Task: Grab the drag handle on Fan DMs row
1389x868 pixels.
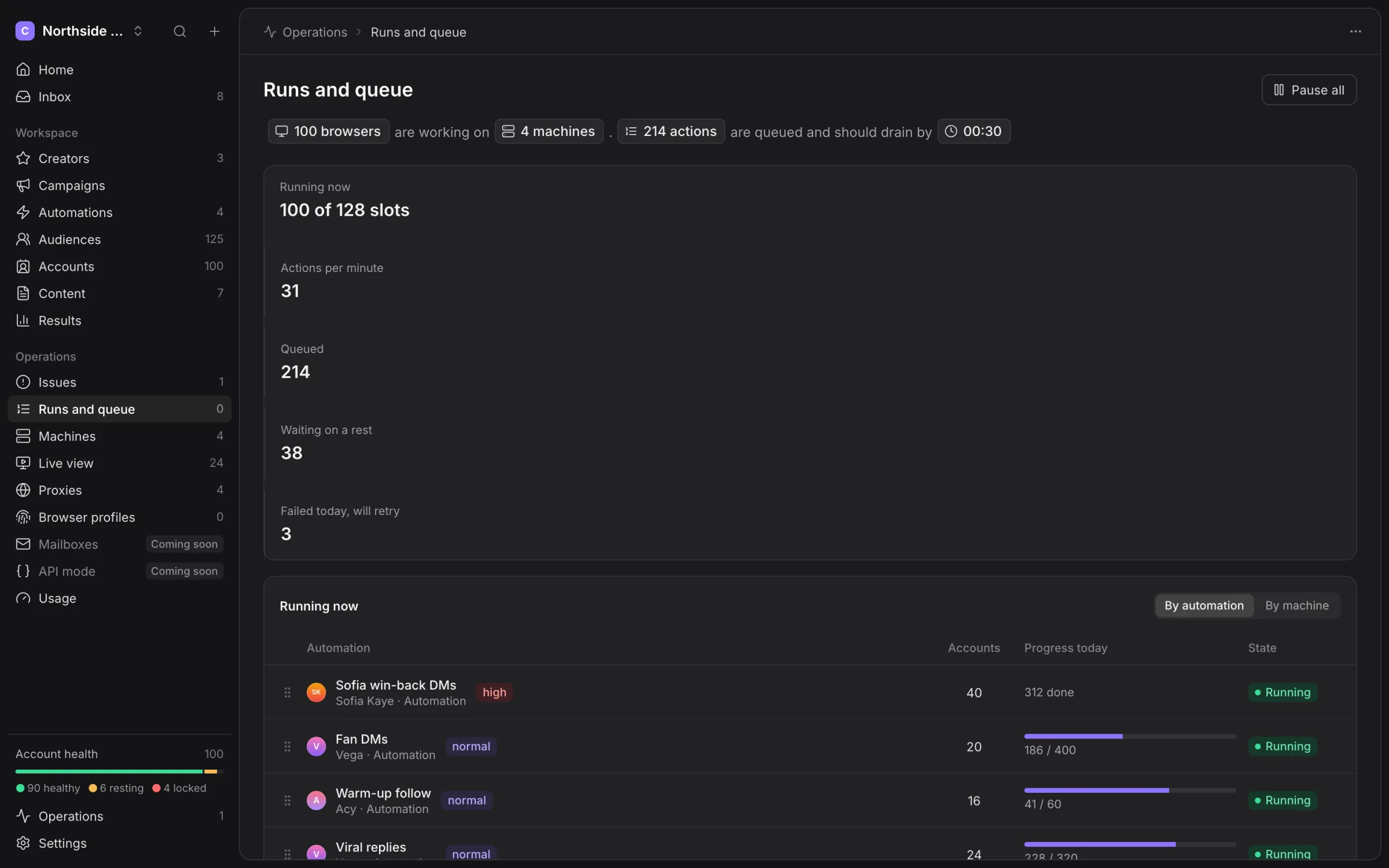Action: point(287,746)
